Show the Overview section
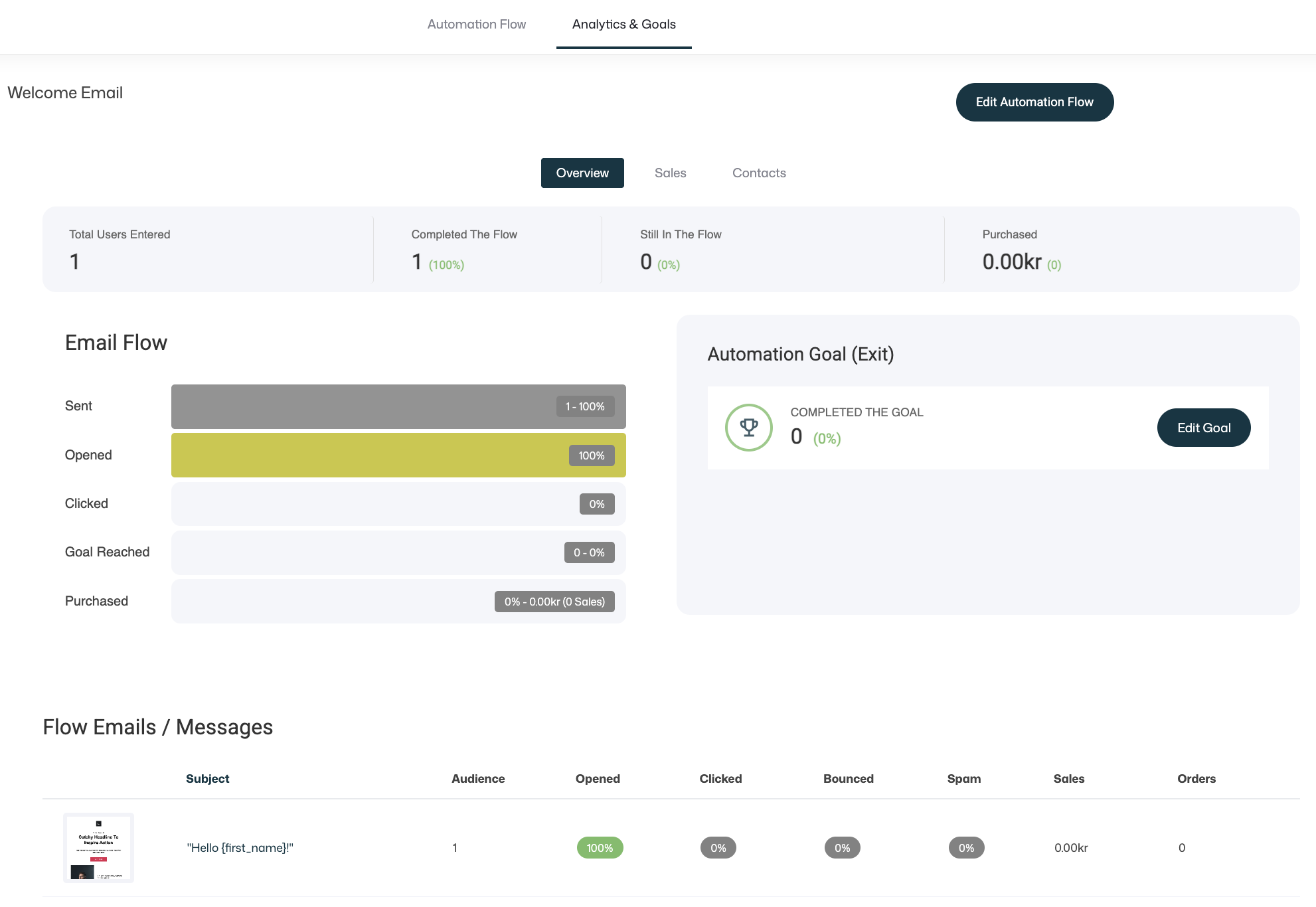The width and height of the screenshot is (1316, 907). pos(582,173)
